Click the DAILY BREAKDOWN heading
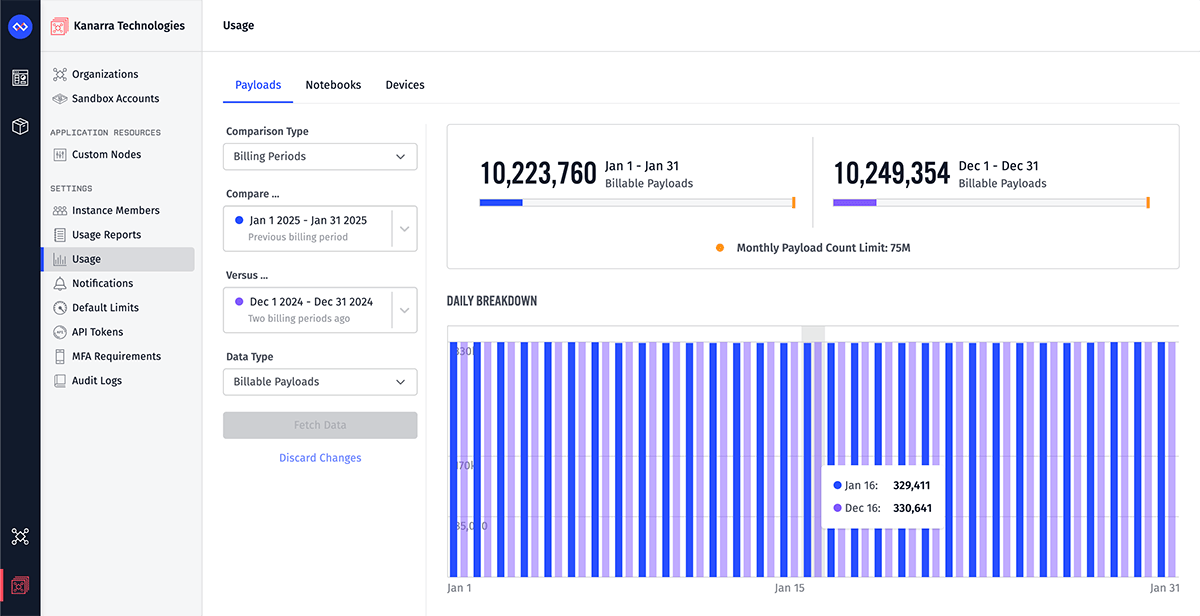Viewport: 1200px width, 616px height. click(492, 301)
